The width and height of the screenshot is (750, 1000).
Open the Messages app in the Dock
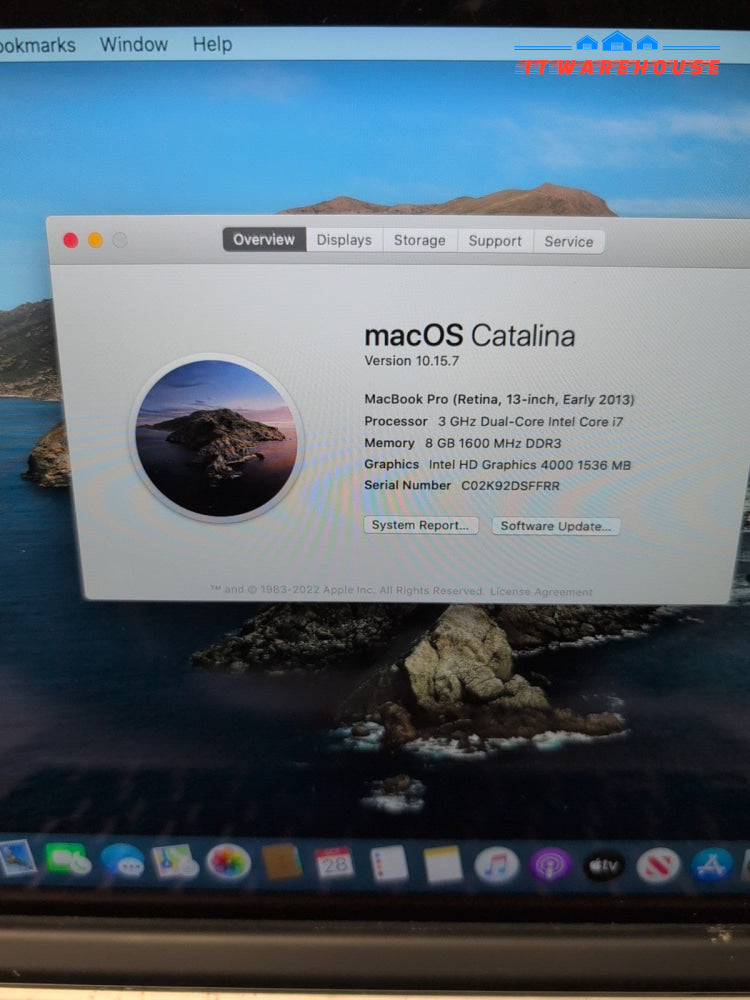tap(121, 860)
